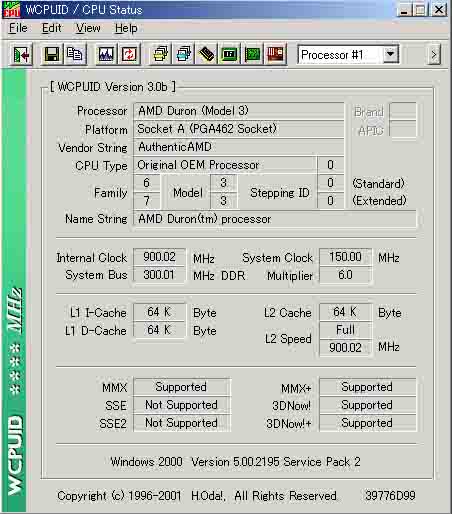Open the Help menu

[x=126, y=28]
